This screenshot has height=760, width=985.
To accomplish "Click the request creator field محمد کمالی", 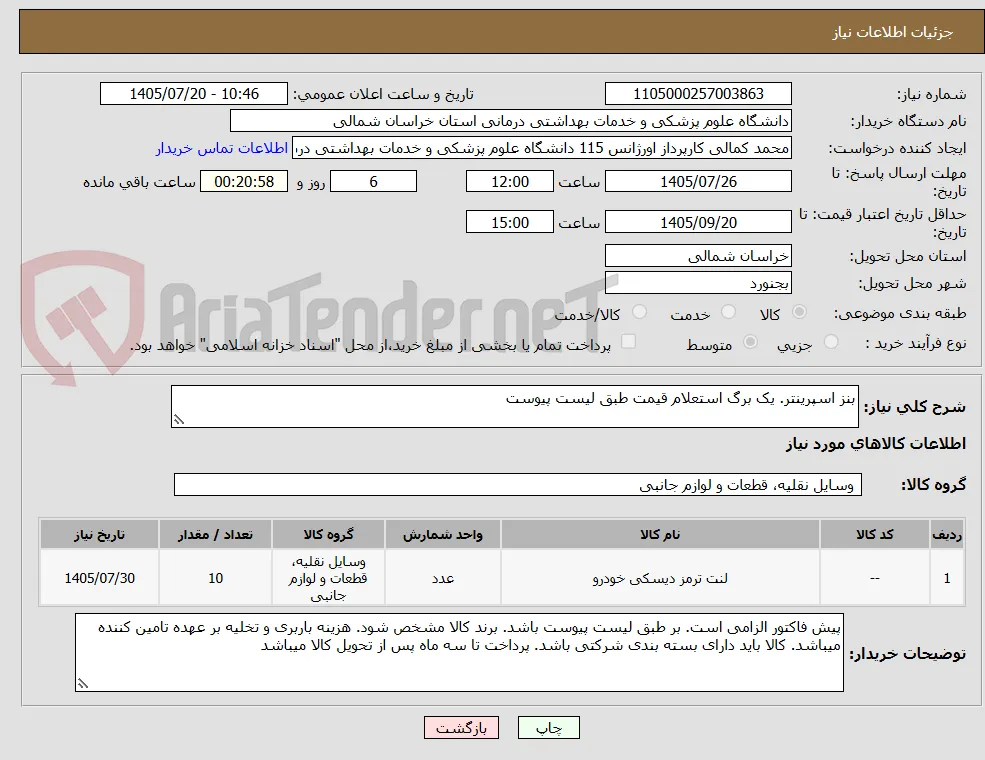I will click(542, 148).
